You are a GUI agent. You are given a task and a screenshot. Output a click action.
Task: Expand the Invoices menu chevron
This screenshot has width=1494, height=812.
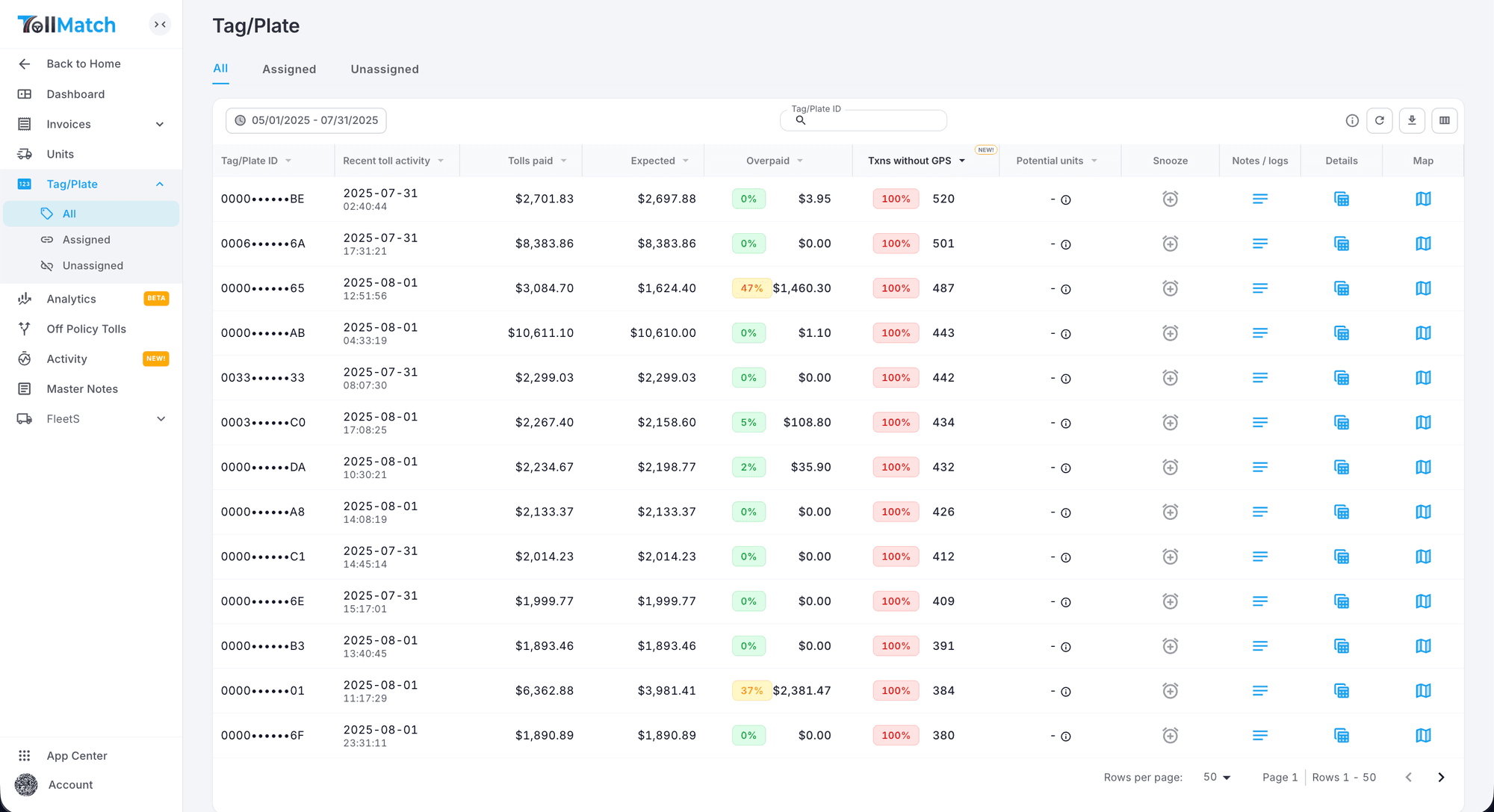tap(160, 124)
